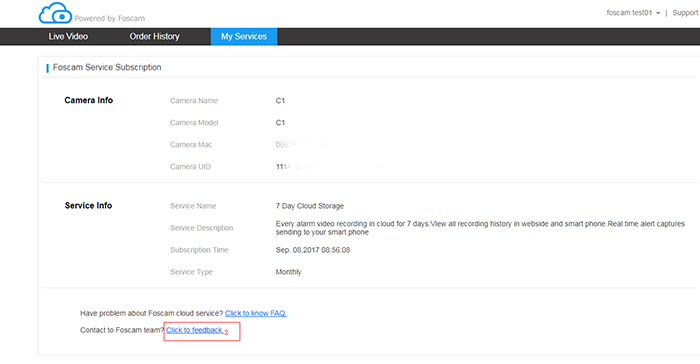Click the blurred Camera Mac value
This screenshot has height=364, width=700.
point(301,145)
